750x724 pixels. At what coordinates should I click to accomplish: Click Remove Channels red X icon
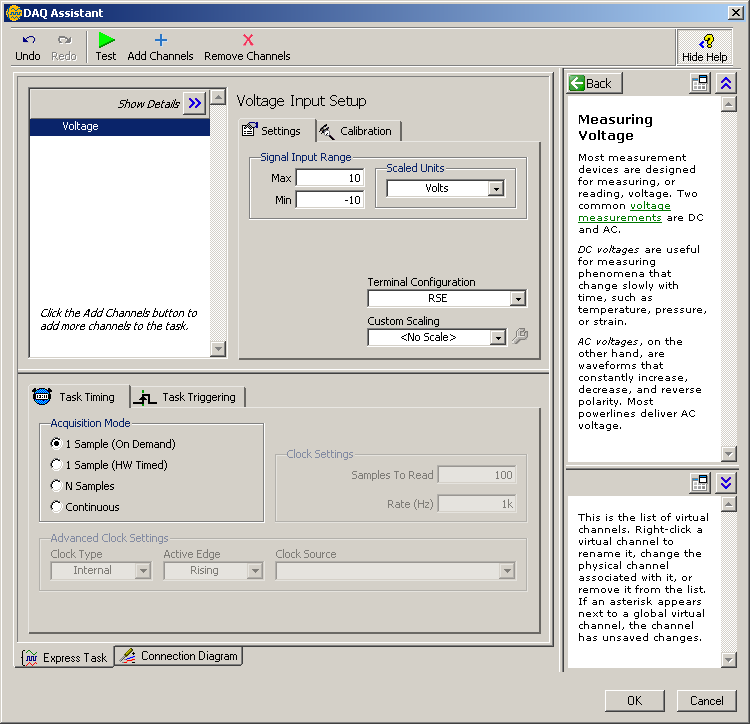click(248, 40)
